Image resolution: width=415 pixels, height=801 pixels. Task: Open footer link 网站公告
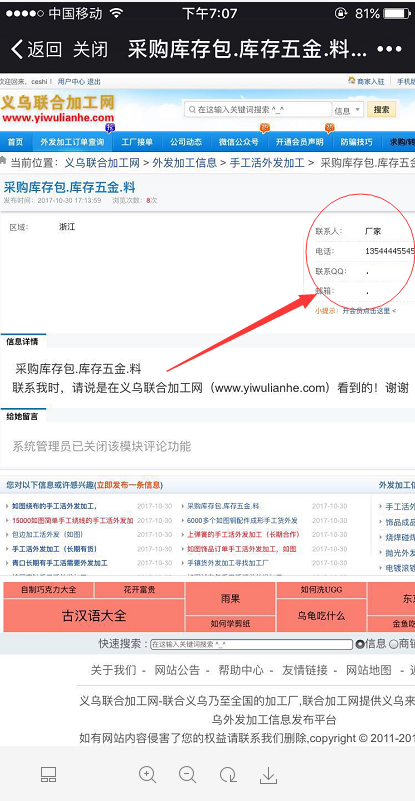pos(177,670)
